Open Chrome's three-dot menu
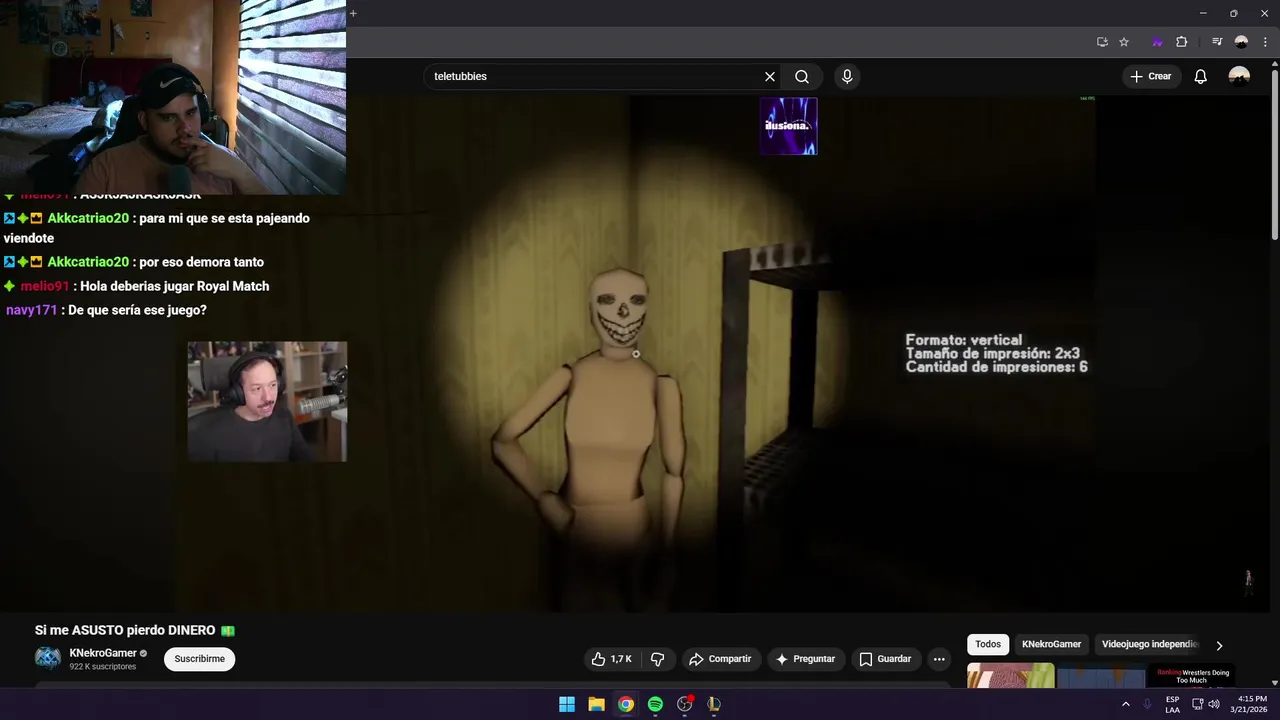 [1265, 42]
